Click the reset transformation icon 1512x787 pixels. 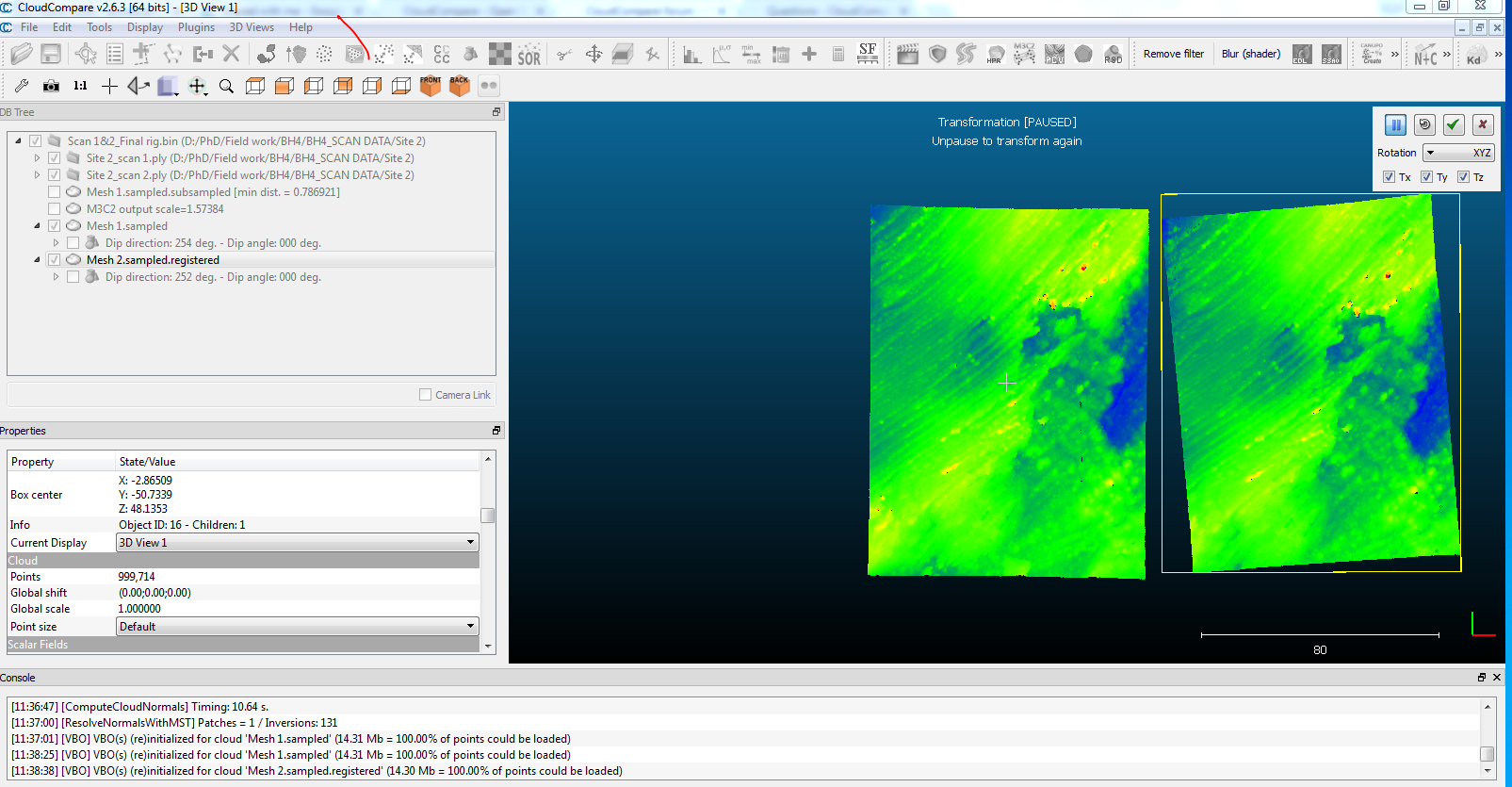click(x=1424, y=124)
